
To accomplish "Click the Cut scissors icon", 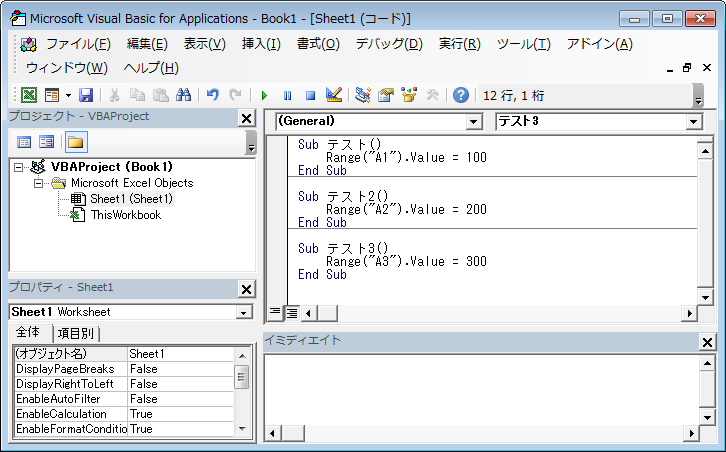I will point(114,95).
